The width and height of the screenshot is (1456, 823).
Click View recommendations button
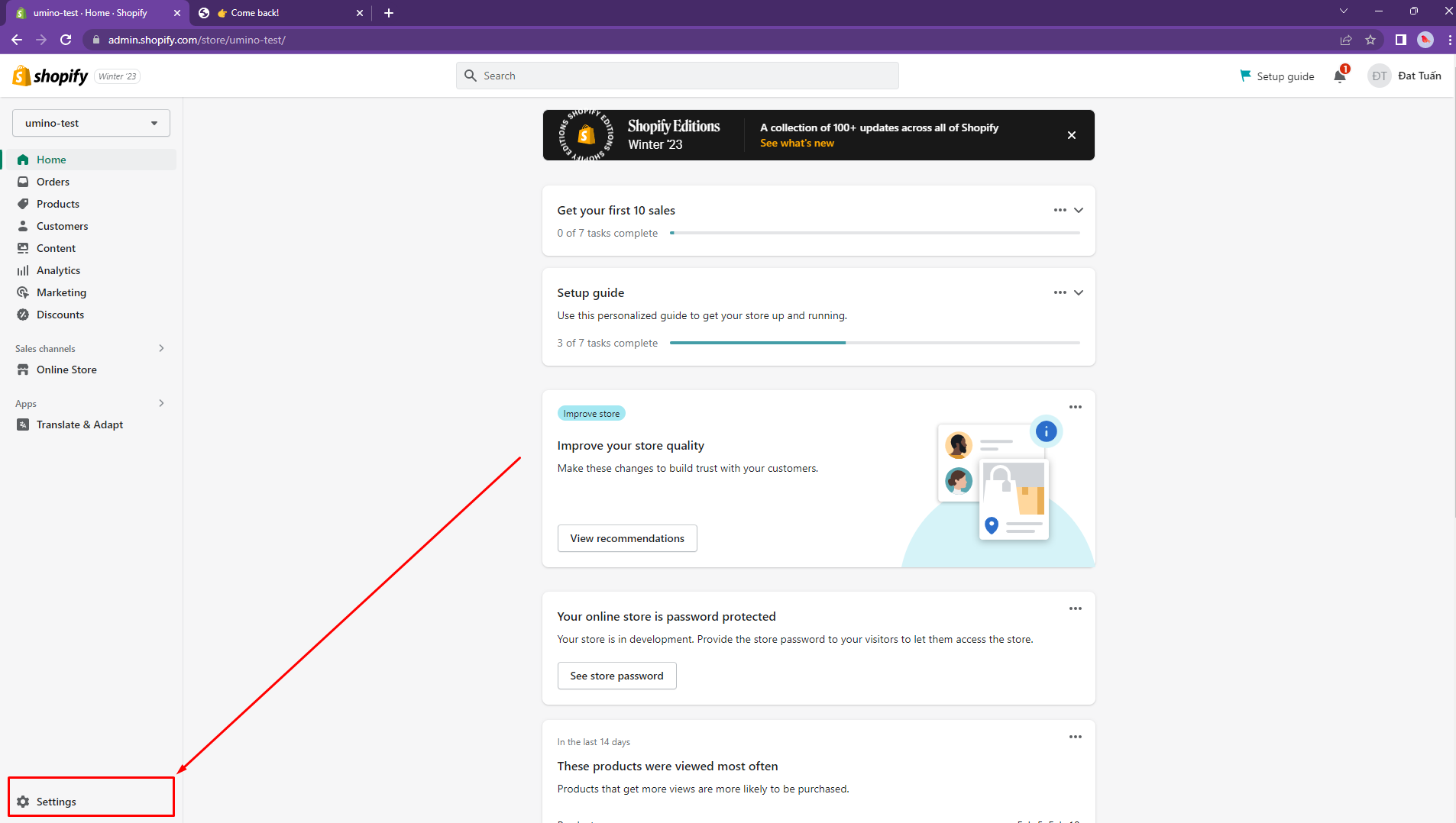[x=627, y=538]
